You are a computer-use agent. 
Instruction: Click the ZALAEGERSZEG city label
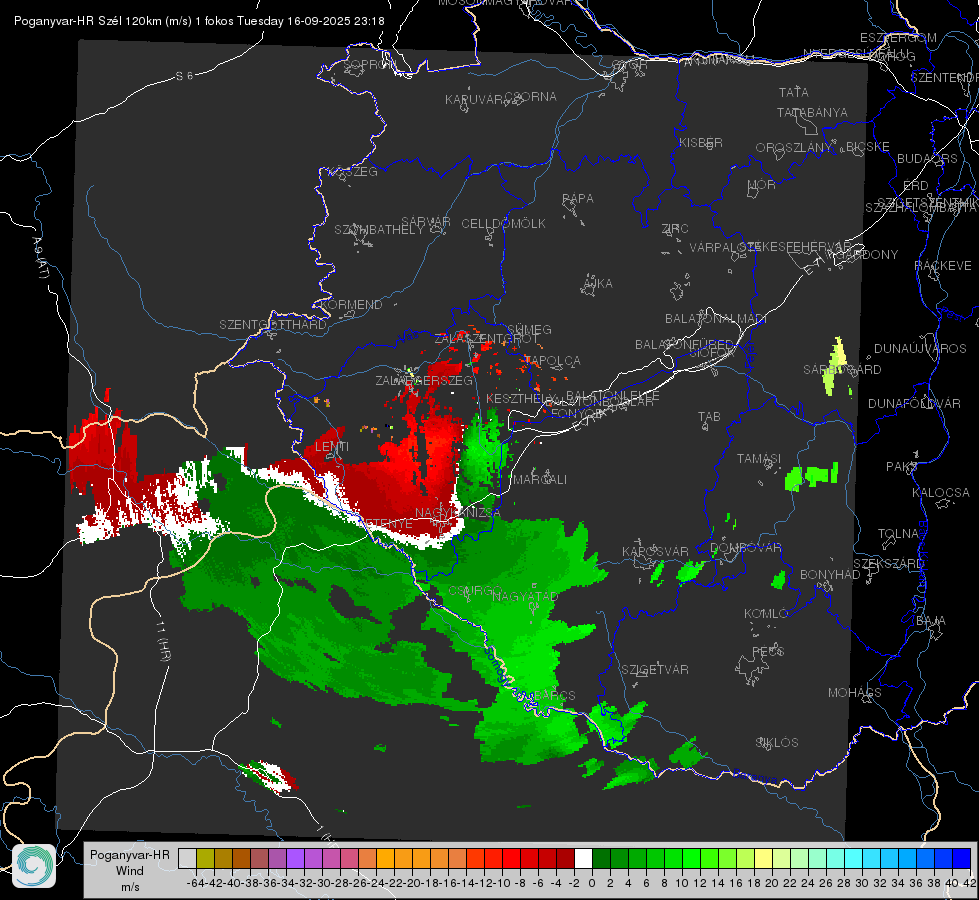[424, 380]
